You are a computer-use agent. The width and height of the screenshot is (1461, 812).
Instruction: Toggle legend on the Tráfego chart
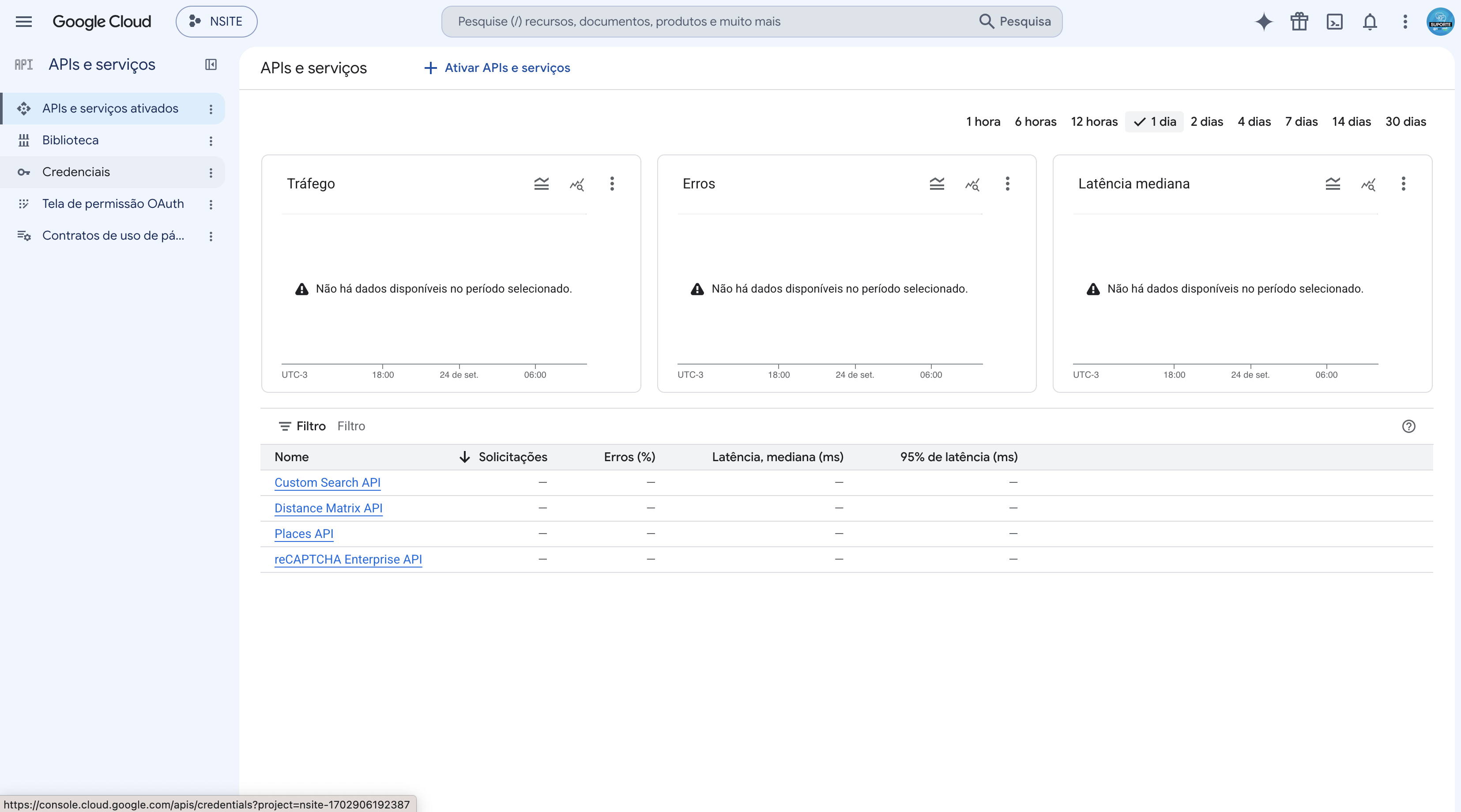[x=541, y=184]
